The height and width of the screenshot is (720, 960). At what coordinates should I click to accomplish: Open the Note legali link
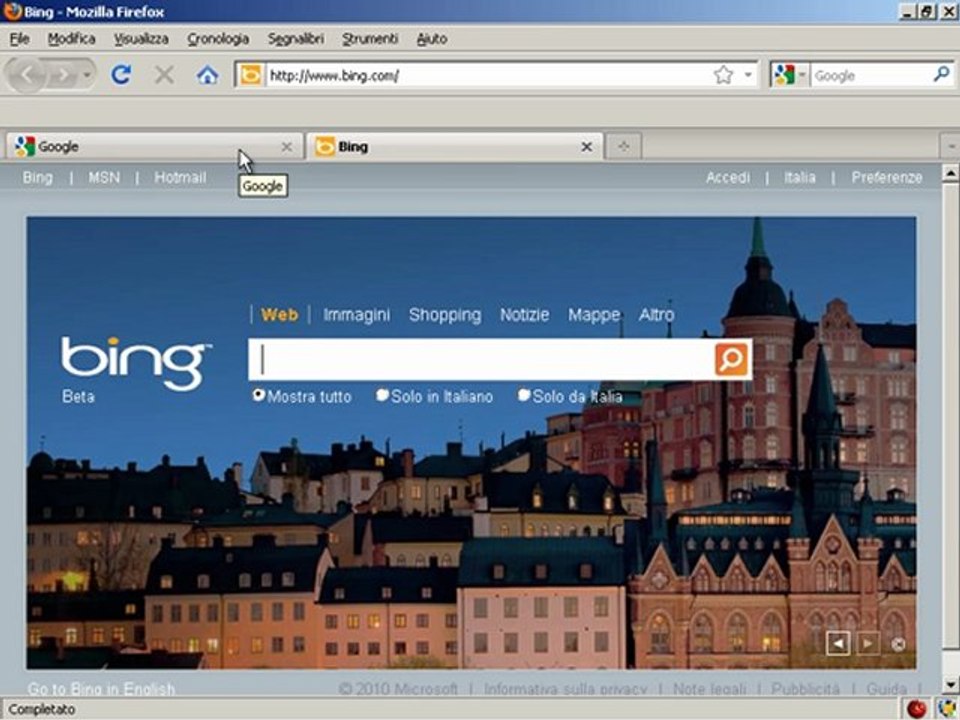(710, 689)
